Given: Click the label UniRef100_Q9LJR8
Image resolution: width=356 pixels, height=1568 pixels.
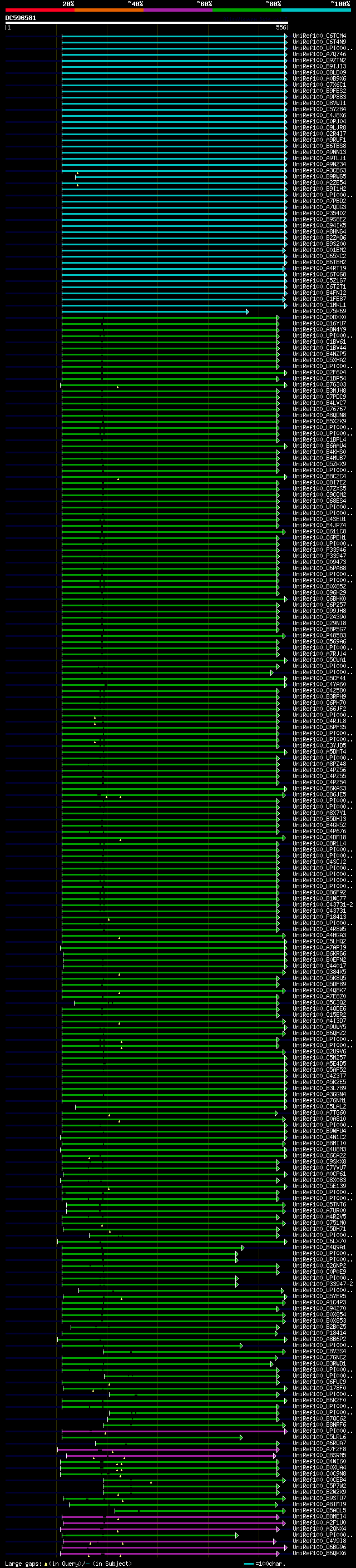Looking at the screenshot, I should (x=319, y=127).
